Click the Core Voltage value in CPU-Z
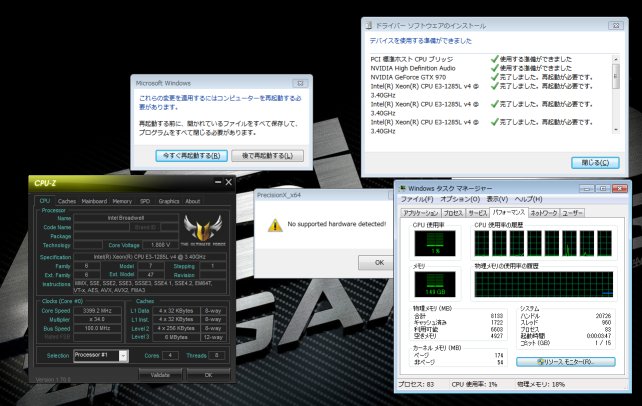The width and height of the screenshot is (642, 406). 160,245
